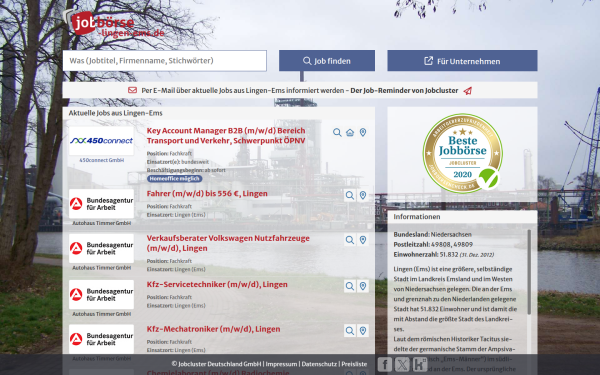This screenshot has width=600, height=375.
Task: Open magnifier icon for Key Account Manager job
Action: 337,132
